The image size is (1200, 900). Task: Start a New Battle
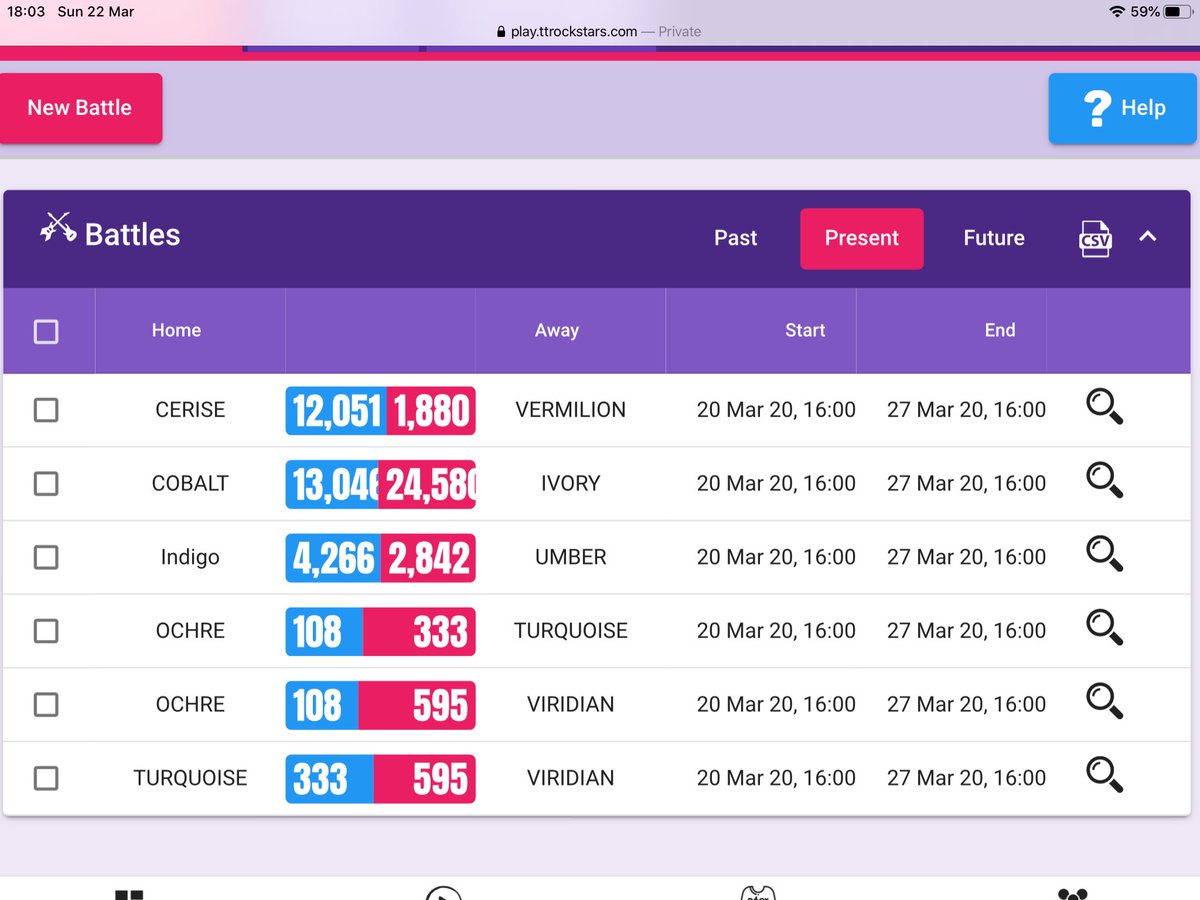[x=80, y=108]
